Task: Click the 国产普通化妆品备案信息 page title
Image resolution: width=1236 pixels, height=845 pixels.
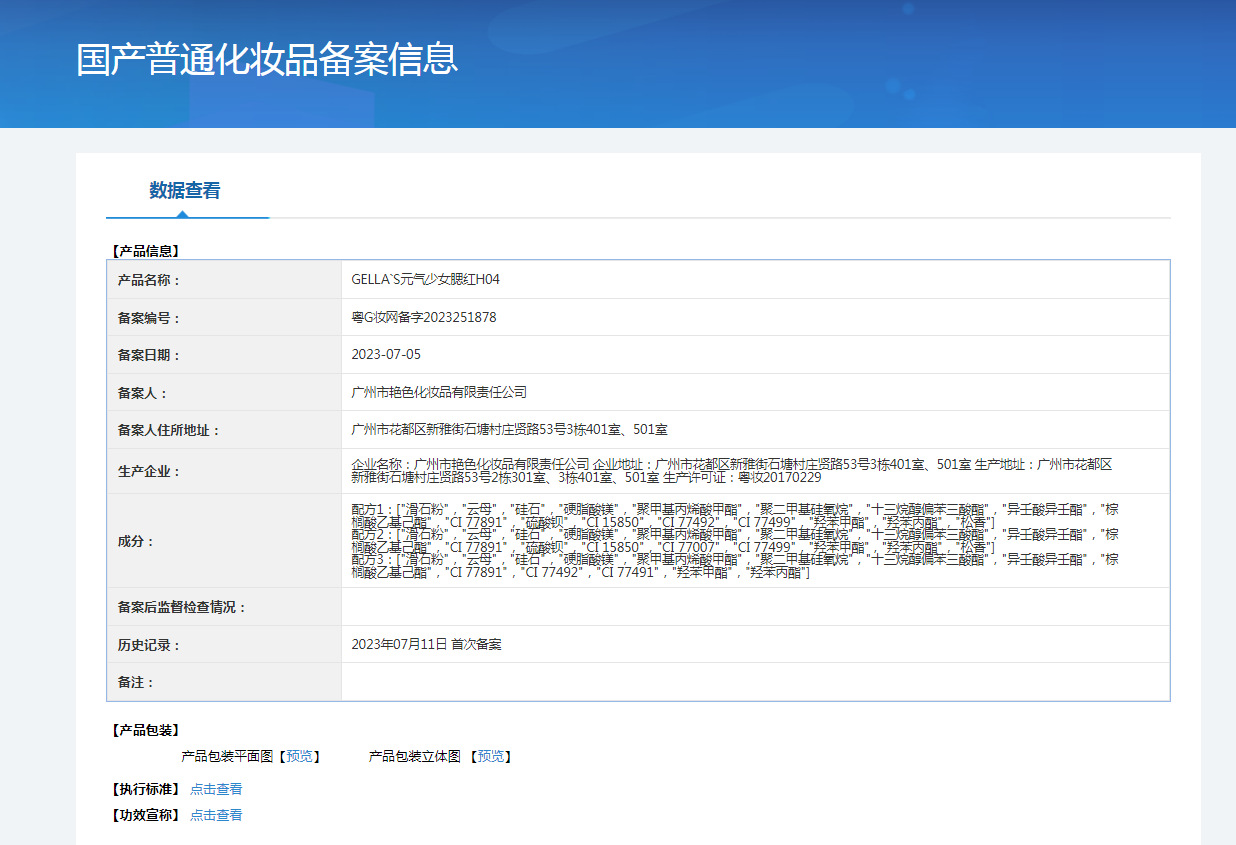Action: coord(267,60)
